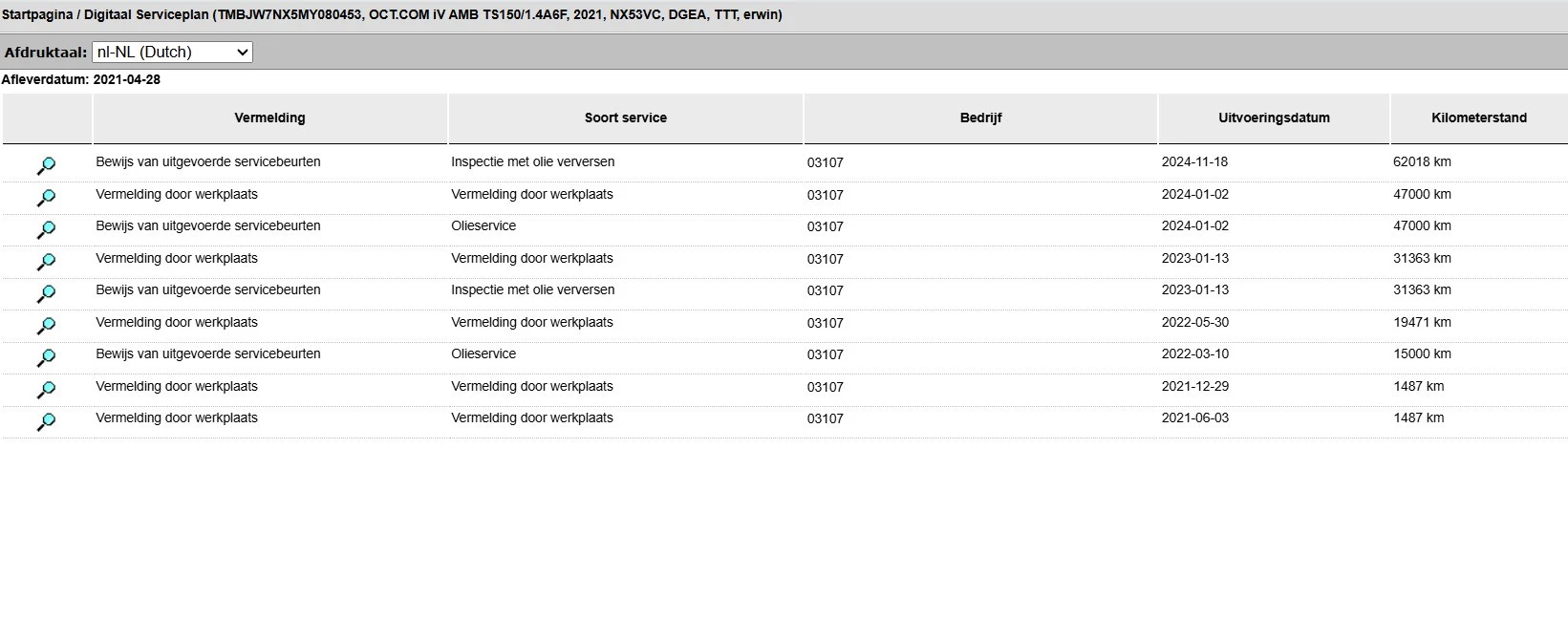Click the Kilometerstand column header
The width and height of the screenshot is (1568, 642).
1478,118
